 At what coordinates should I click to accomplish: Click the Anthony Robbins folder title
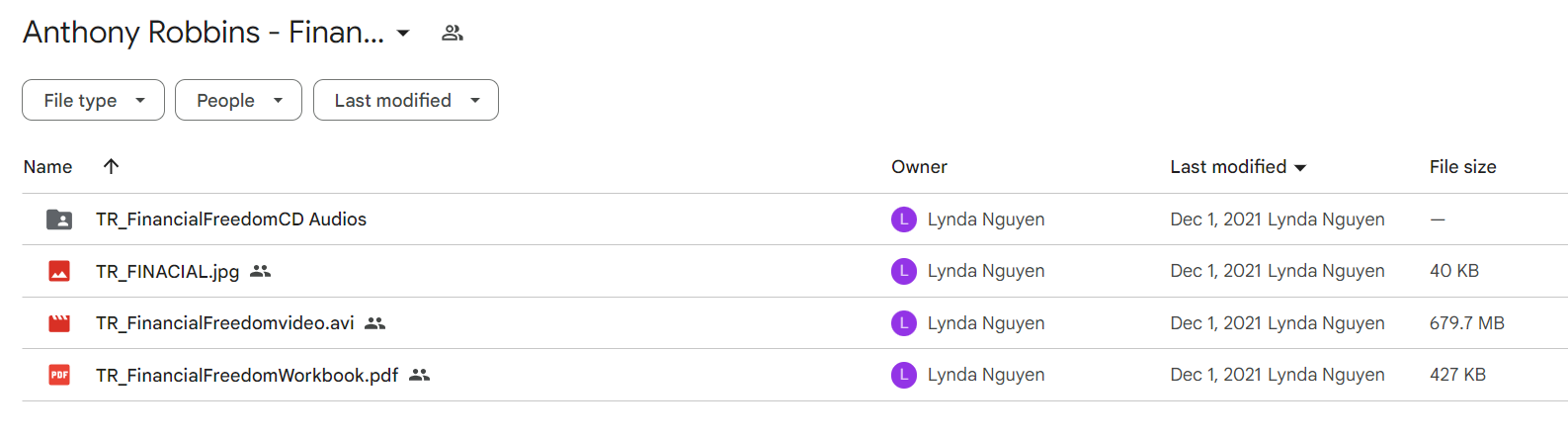coord(204,33)
